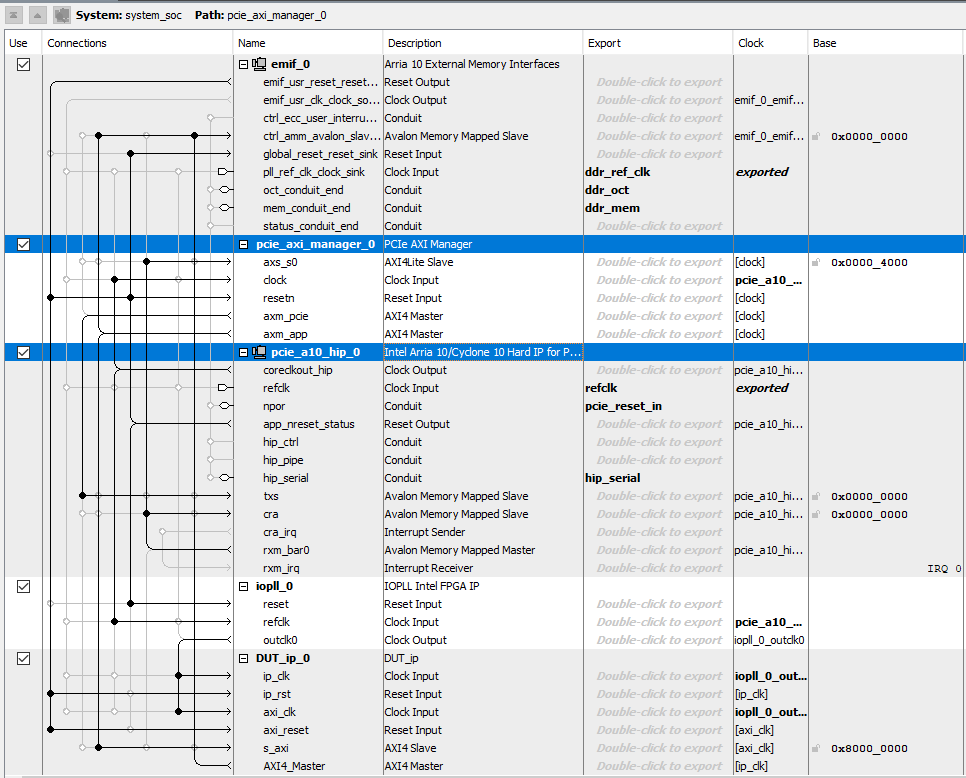Select the ddr_ref_clk export name

click(617, 172)
